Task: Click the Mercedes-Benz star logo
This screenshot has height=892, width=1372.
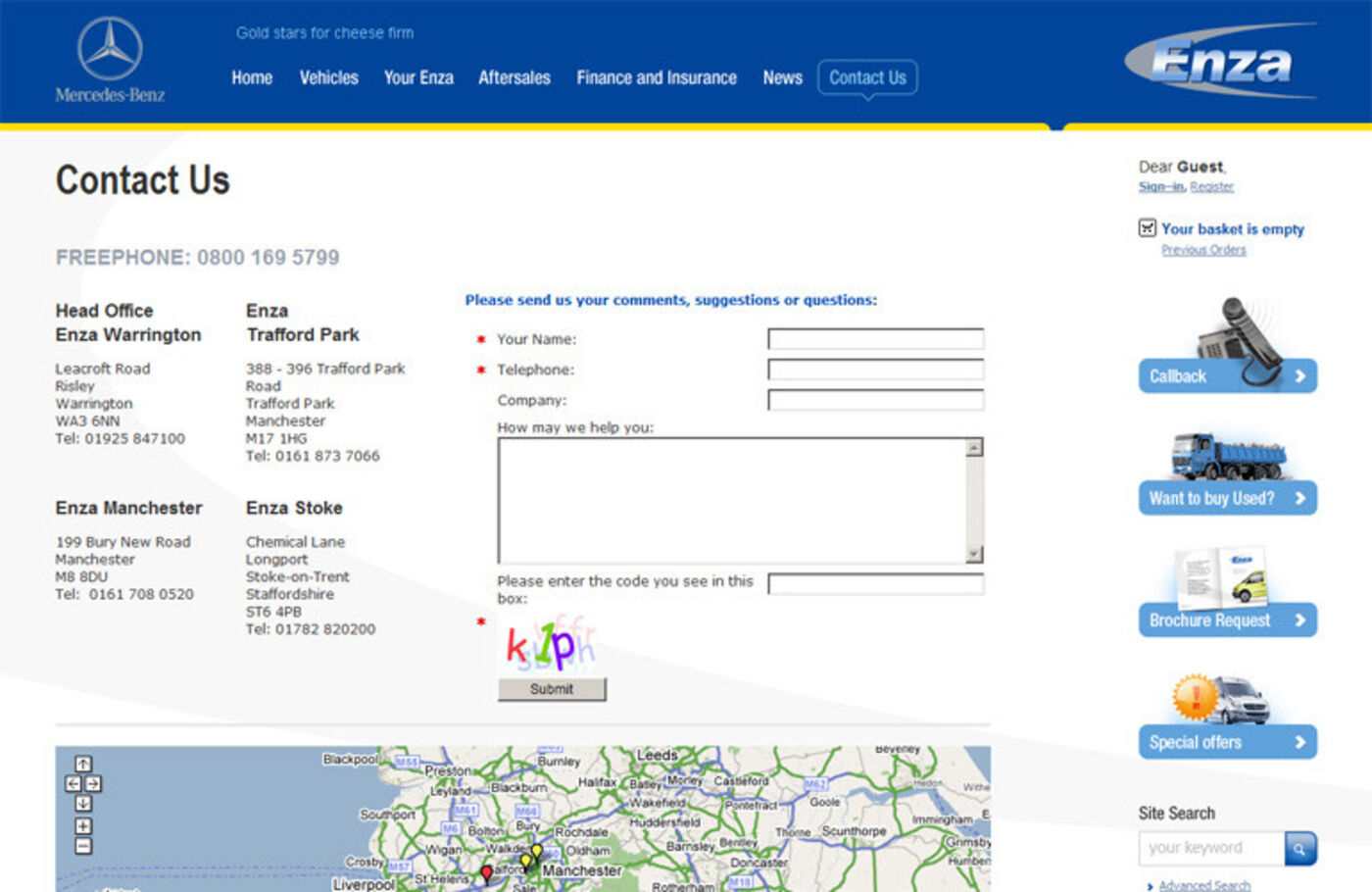Action: (x=110, y=49)
